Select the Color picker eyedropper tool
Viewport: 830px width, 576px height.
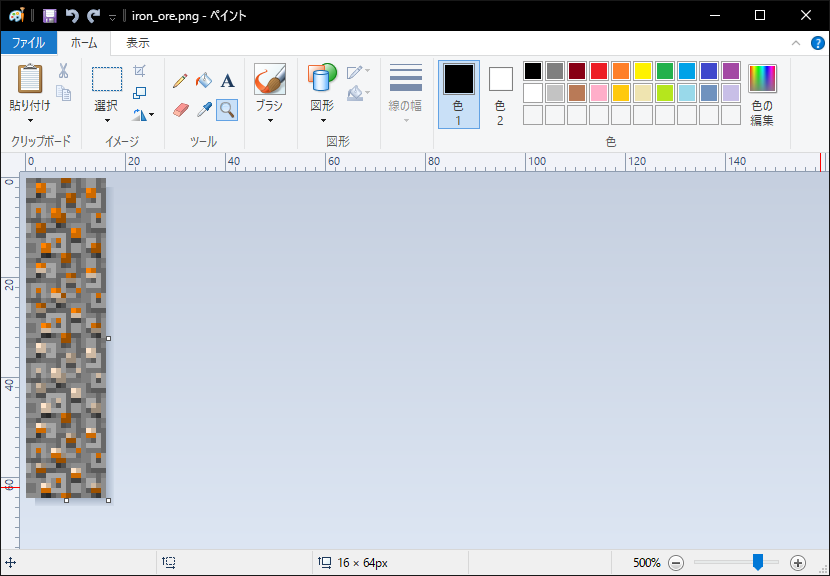[204, 110]
